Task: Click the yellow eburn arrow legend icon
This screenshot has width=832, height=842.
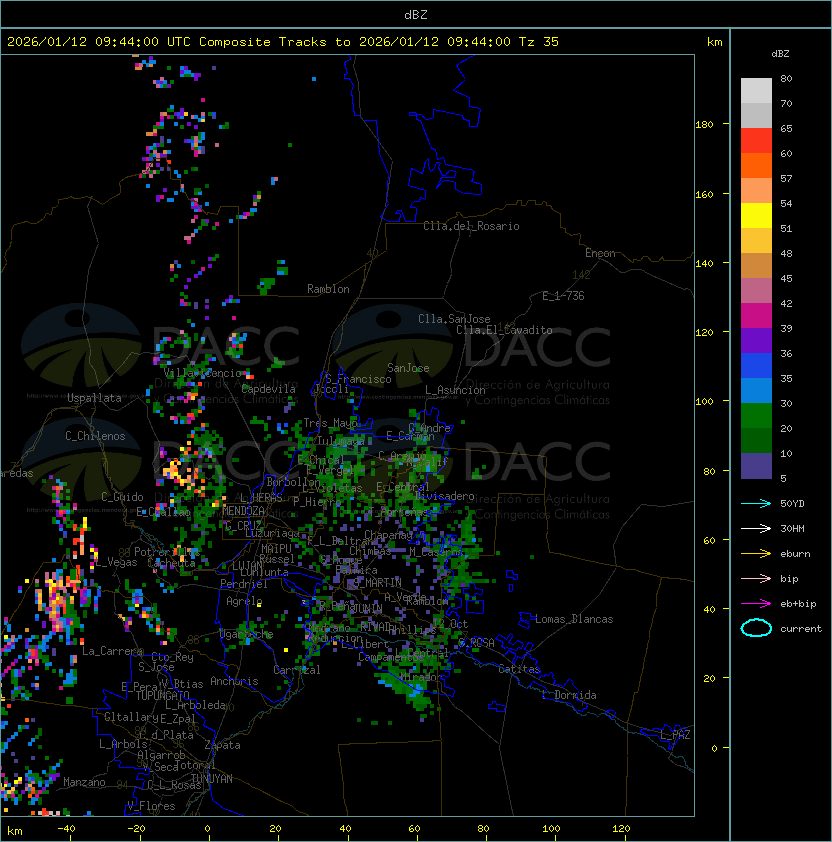Action: (x=756, y=554)
